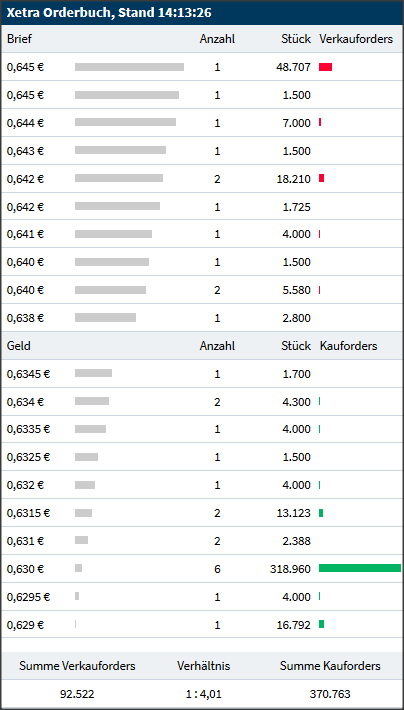Click the Kauforders column header
The height and width of the screenshot is (710, 404).
pyautogui.click(x=348, y=346)
